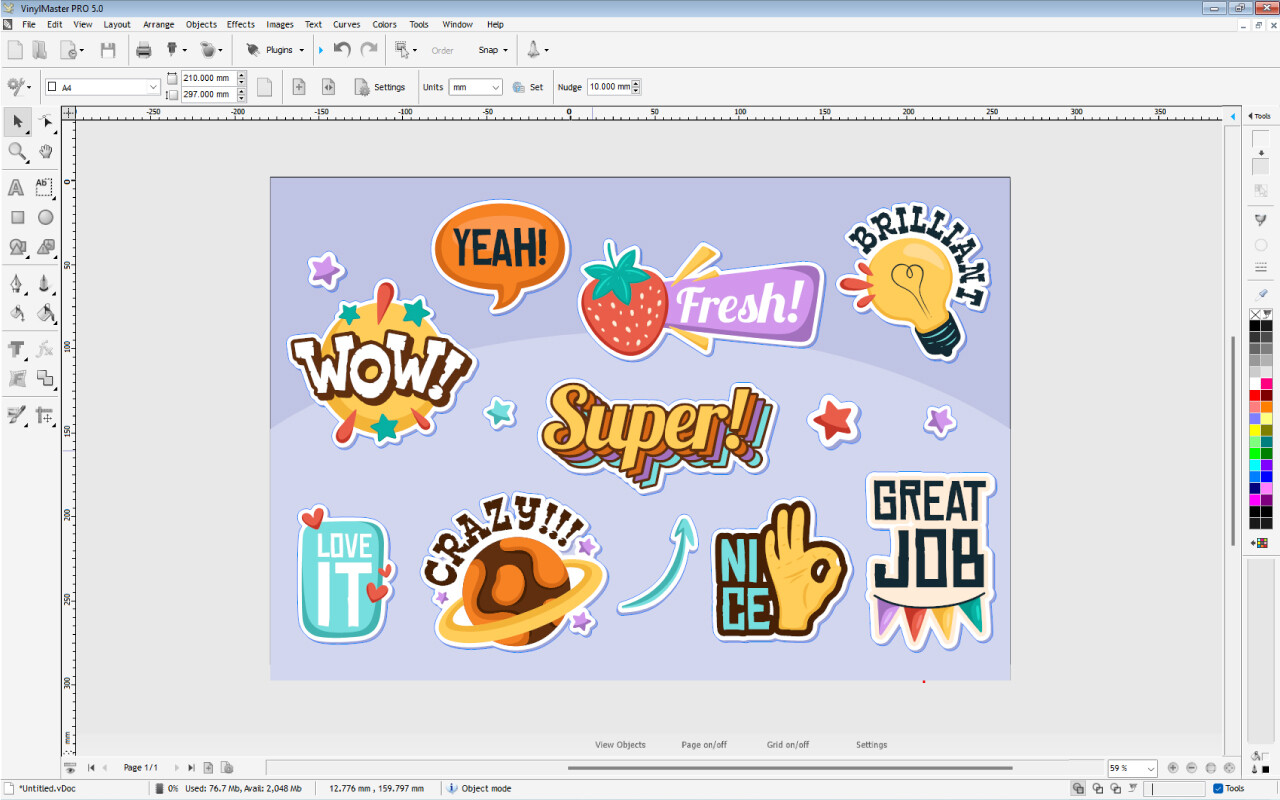1280x800 pixels.
Task: Click the page width input showing 210.000 mm
Action: tap(205, 77)
